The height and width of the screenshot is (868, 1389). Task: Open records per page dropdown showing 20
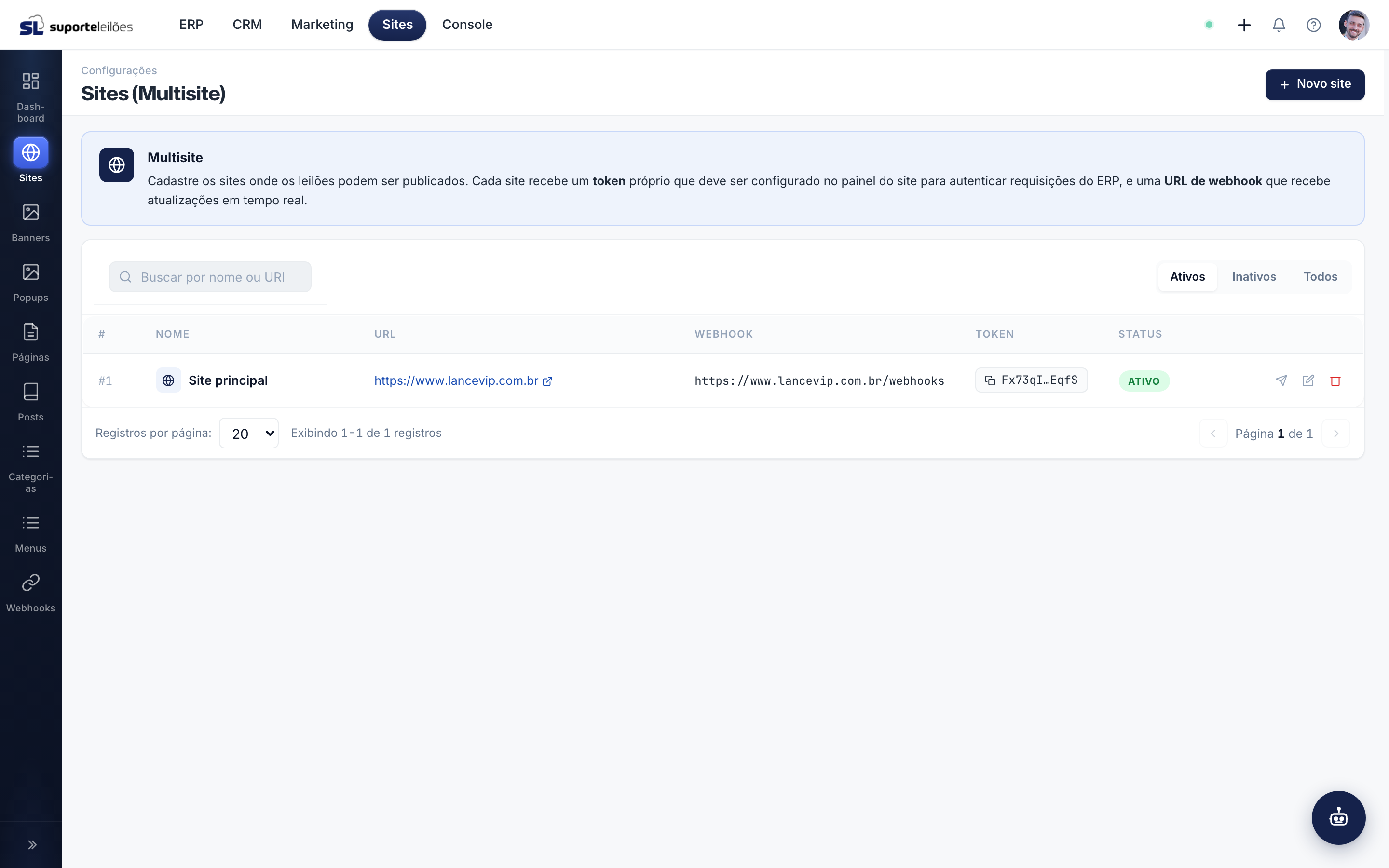point(248,433)
